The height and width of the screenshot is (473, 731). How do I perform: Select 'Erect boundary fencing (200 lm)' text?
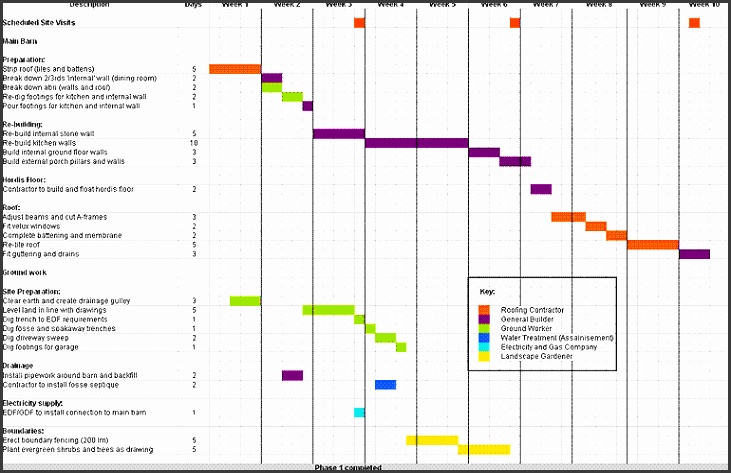[x=55, y=440]
